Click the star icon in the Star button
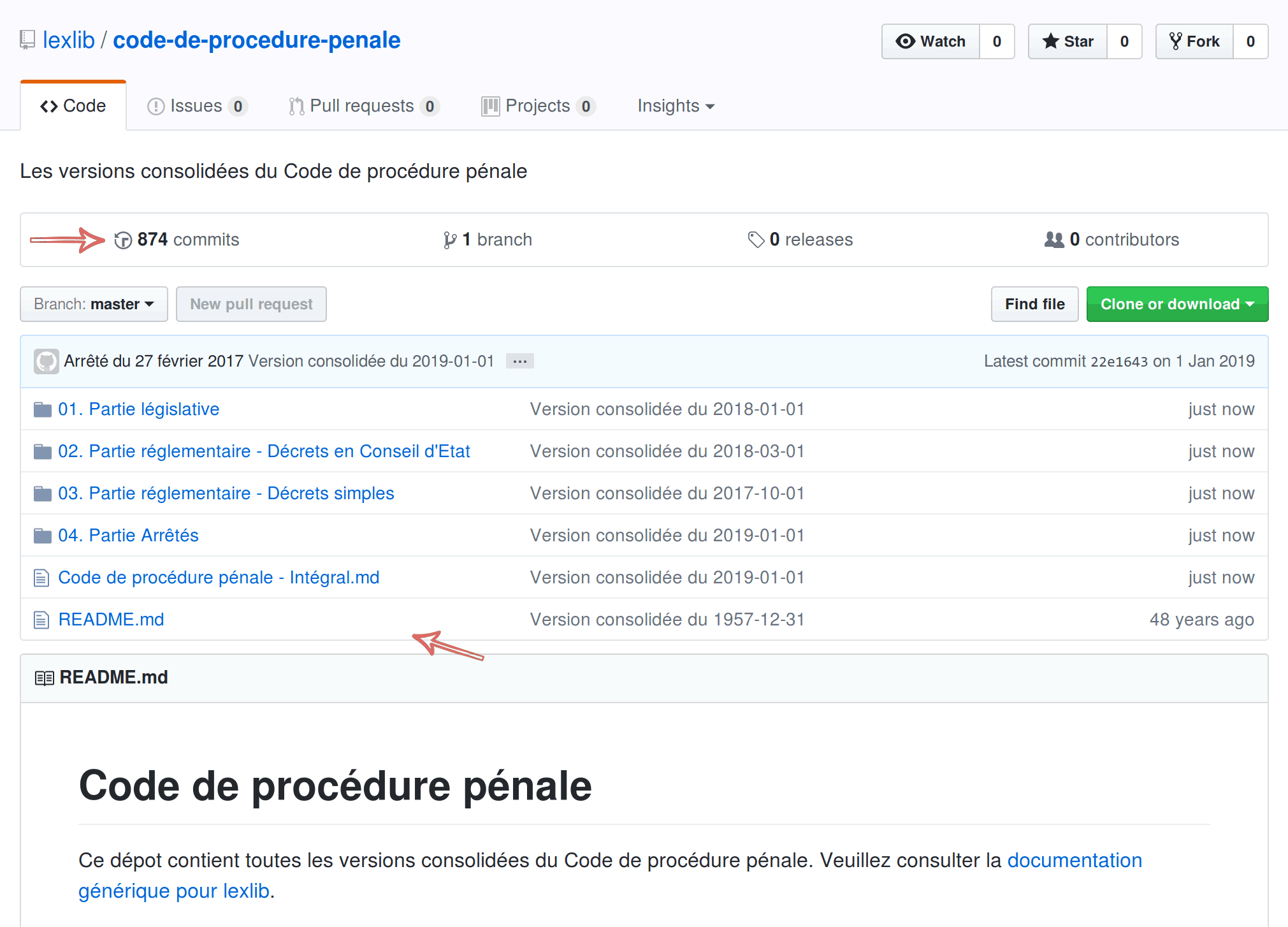 (x=1051, y=41)
